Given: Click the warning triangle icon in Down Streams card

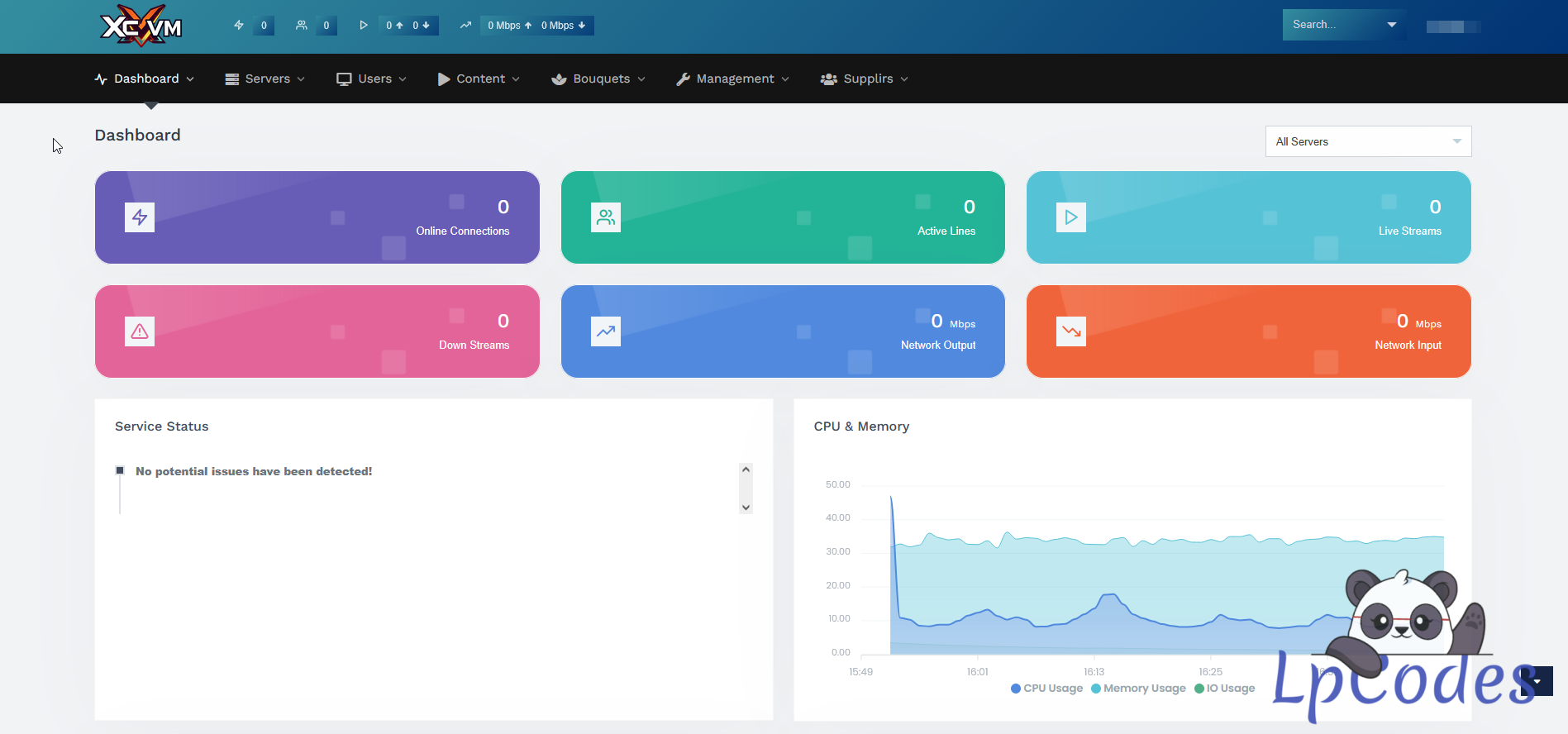Looking at the screenshot, I should click(140, 331).
